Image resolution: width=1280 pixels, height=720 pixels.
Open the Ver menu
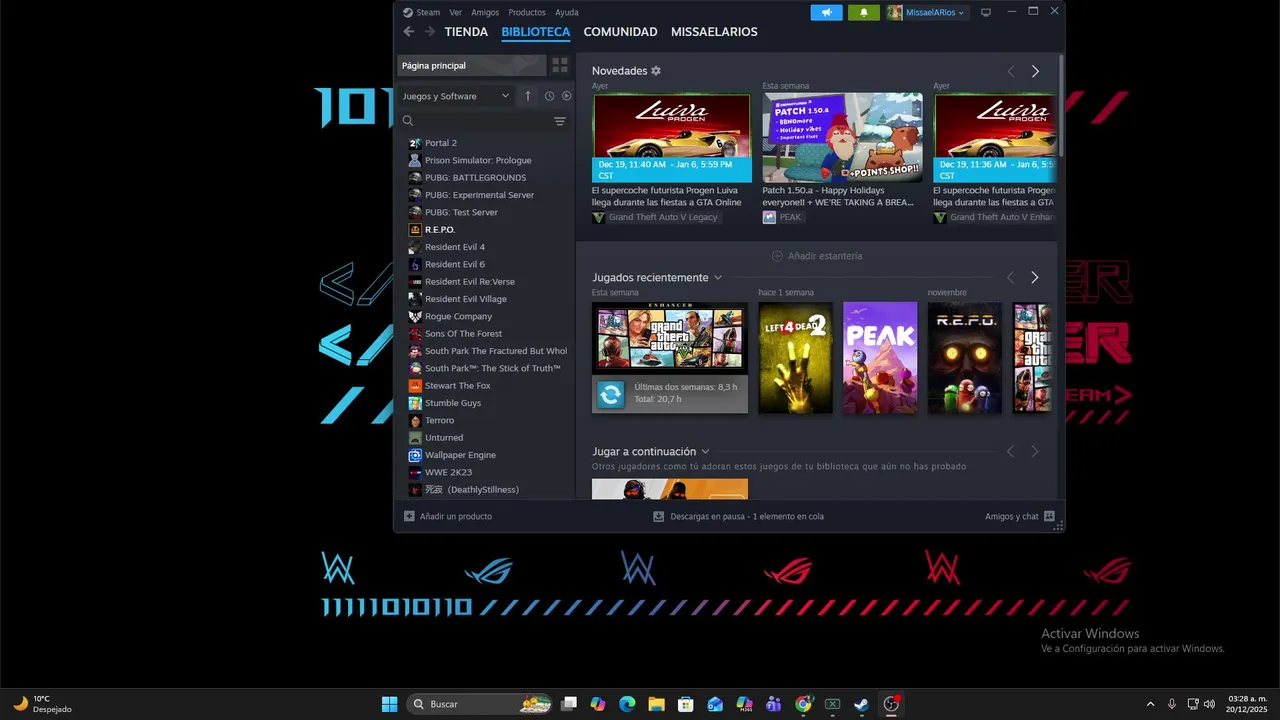click(455, 12)
